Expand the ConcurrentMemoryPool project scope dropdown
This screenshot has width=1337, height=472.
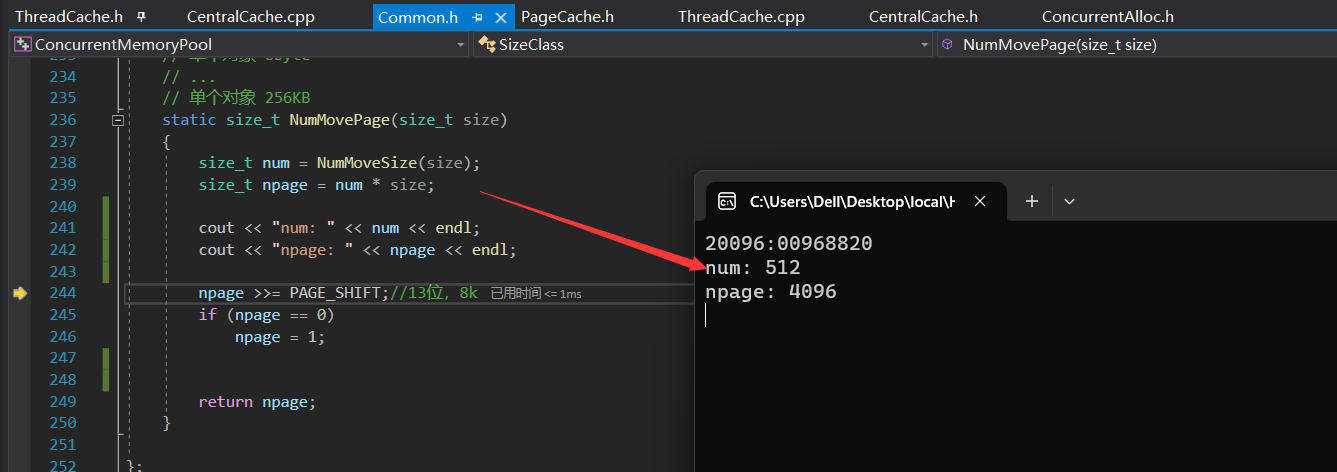[461, 44]
